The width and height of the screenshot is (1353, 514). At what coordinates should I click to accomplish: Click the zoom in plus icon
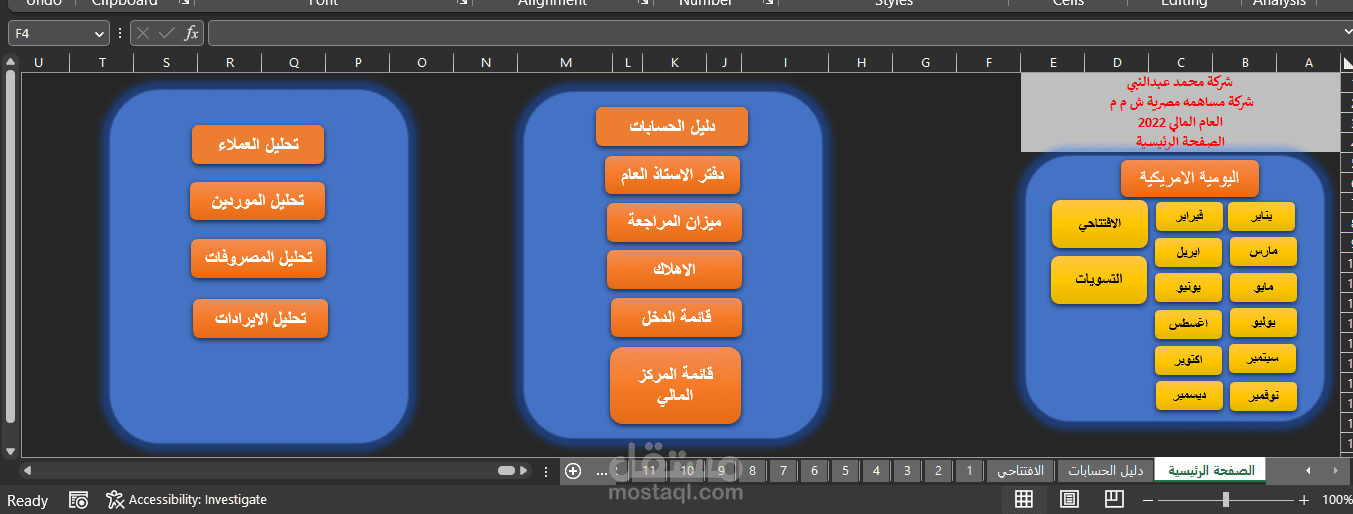(1304, 500)
